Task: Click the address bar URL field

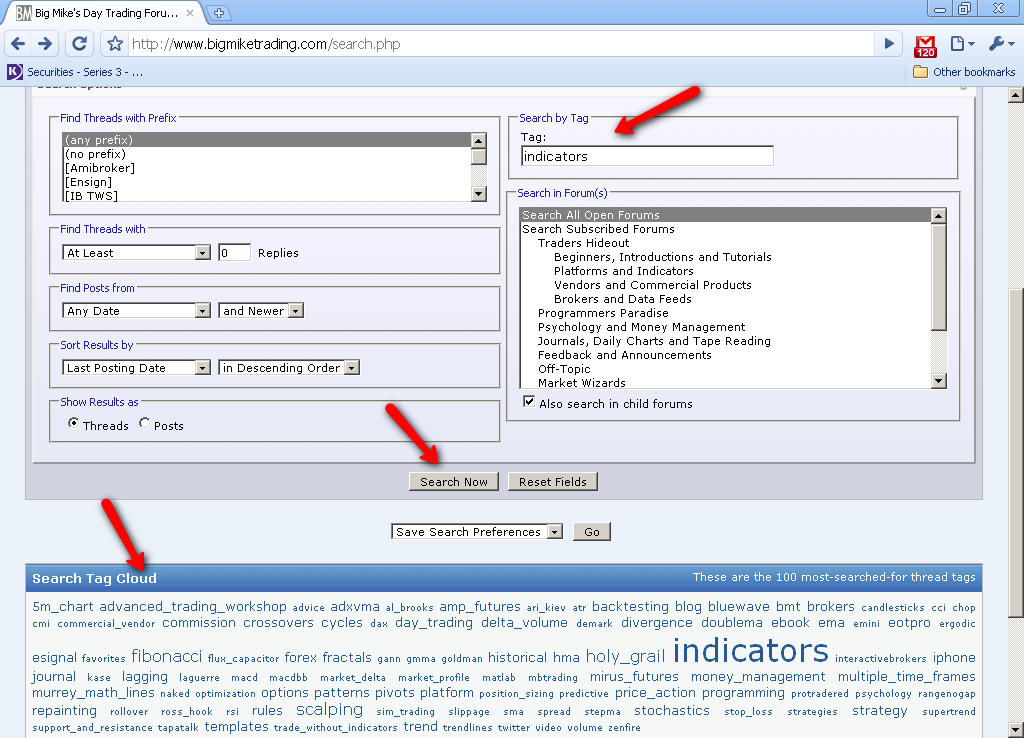Action: pos(500,44)
